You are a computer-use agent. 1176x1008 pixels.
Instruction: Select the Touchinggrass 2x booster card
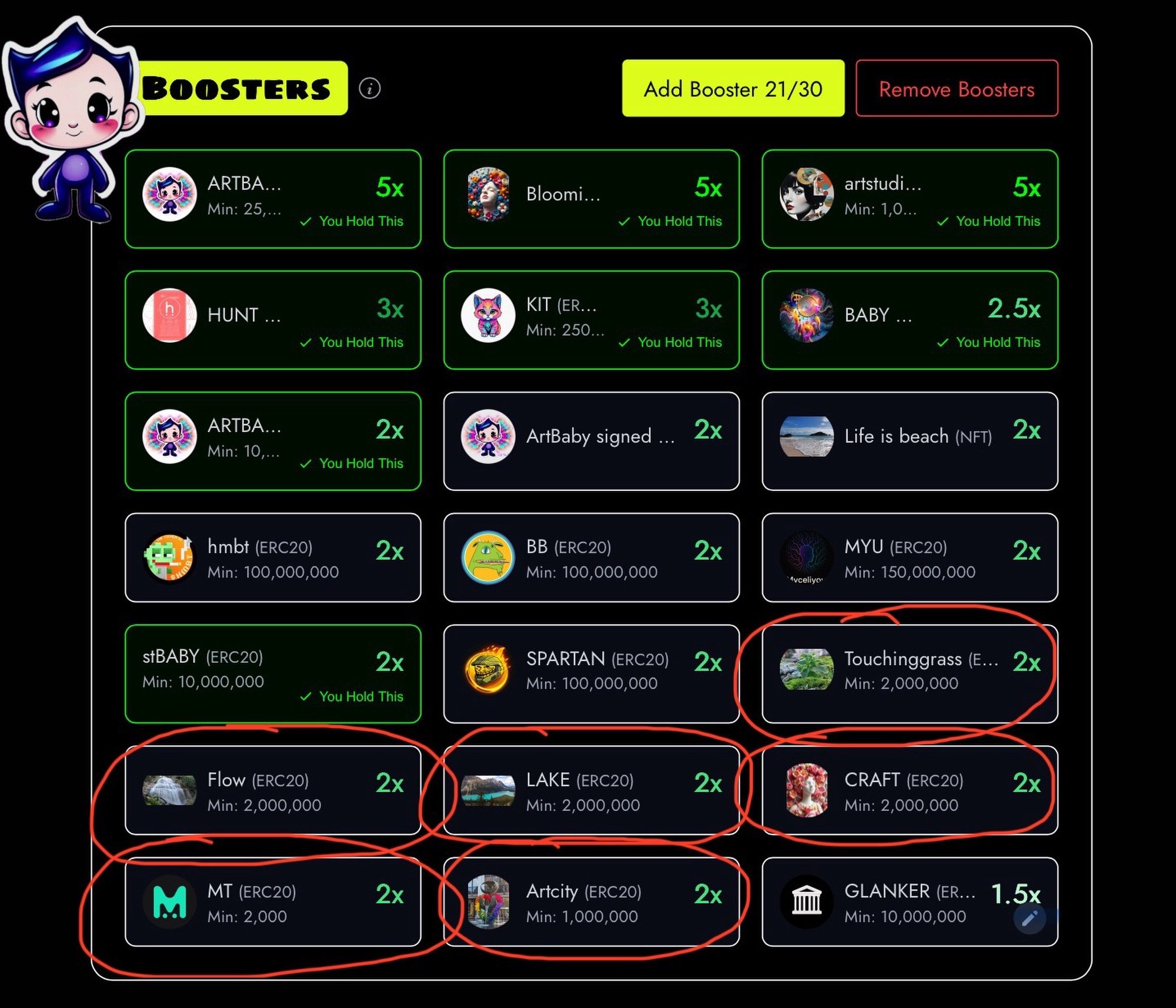[910, 674]
